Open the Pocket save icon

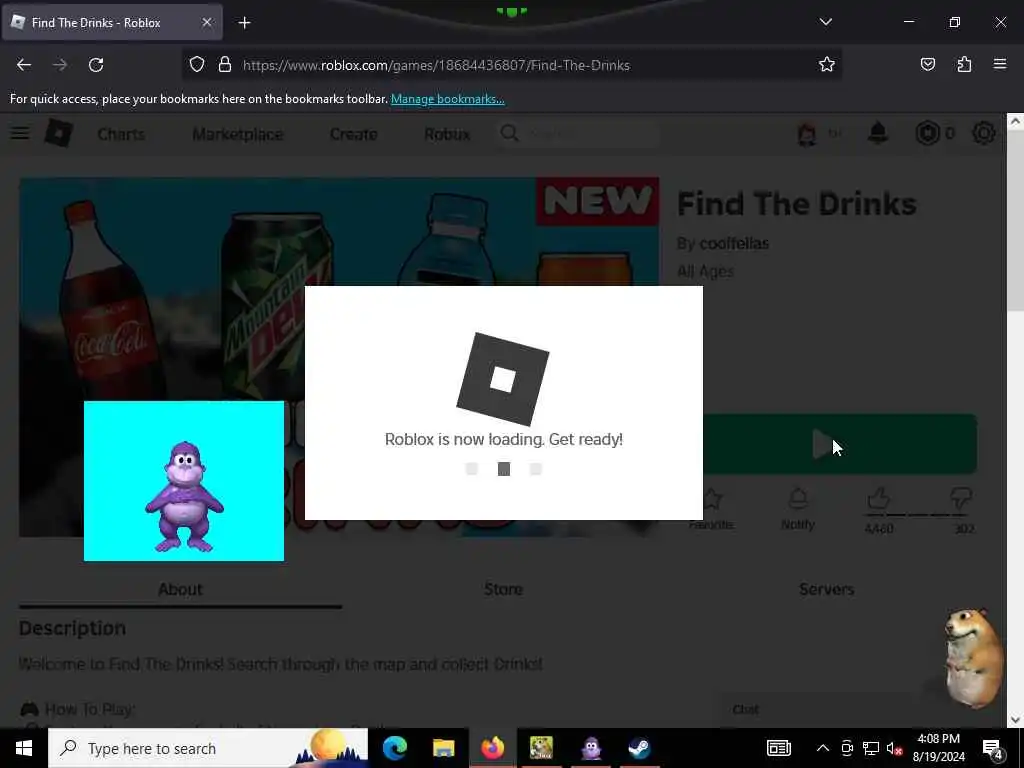point(927,65)
